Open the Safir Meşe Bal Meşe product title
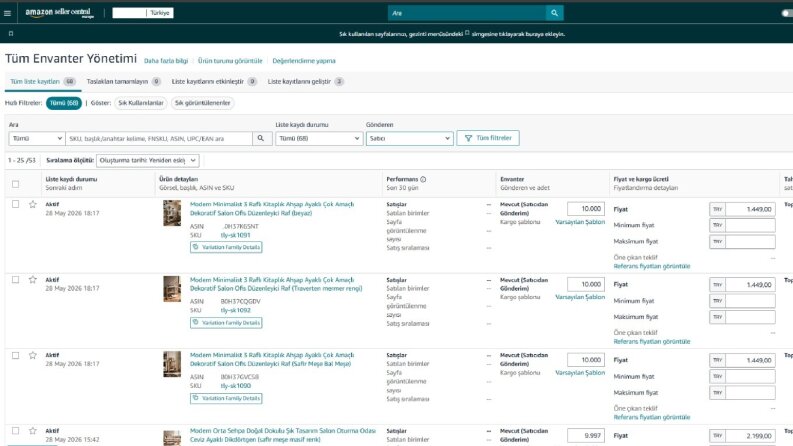The width and height of the screenshot is (793, 446). (272, 360)
